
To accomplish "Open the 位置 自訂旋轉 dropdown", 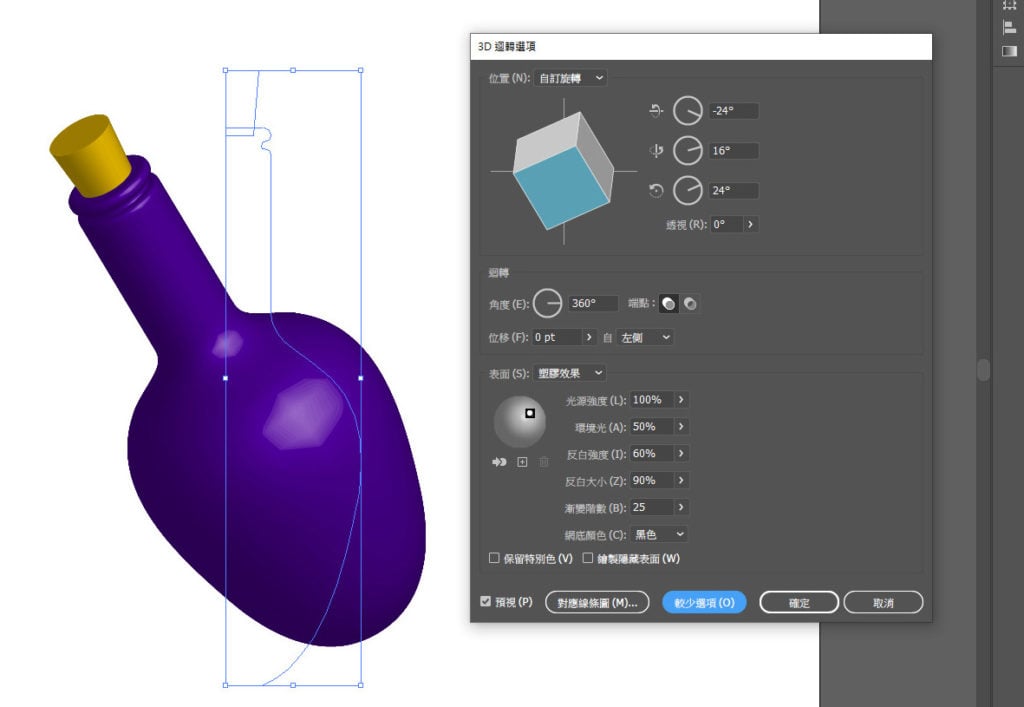I will (x=570, y=78).
